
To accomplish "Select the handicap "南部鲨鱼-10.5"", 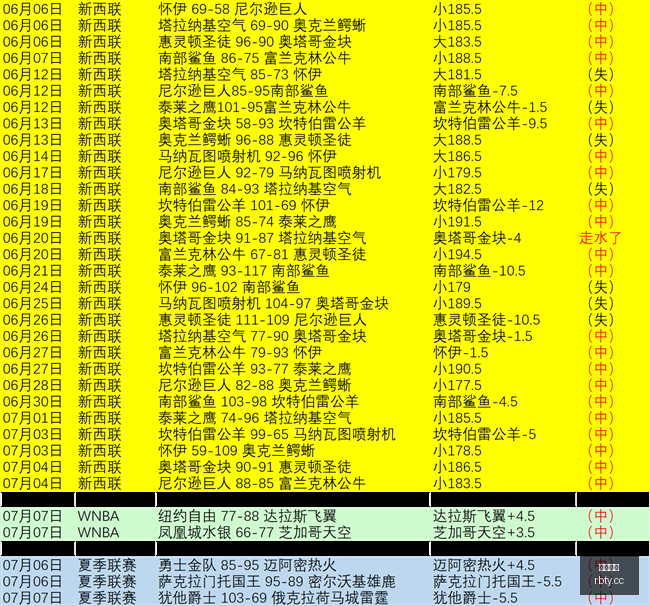I will [x=479, y=271].
